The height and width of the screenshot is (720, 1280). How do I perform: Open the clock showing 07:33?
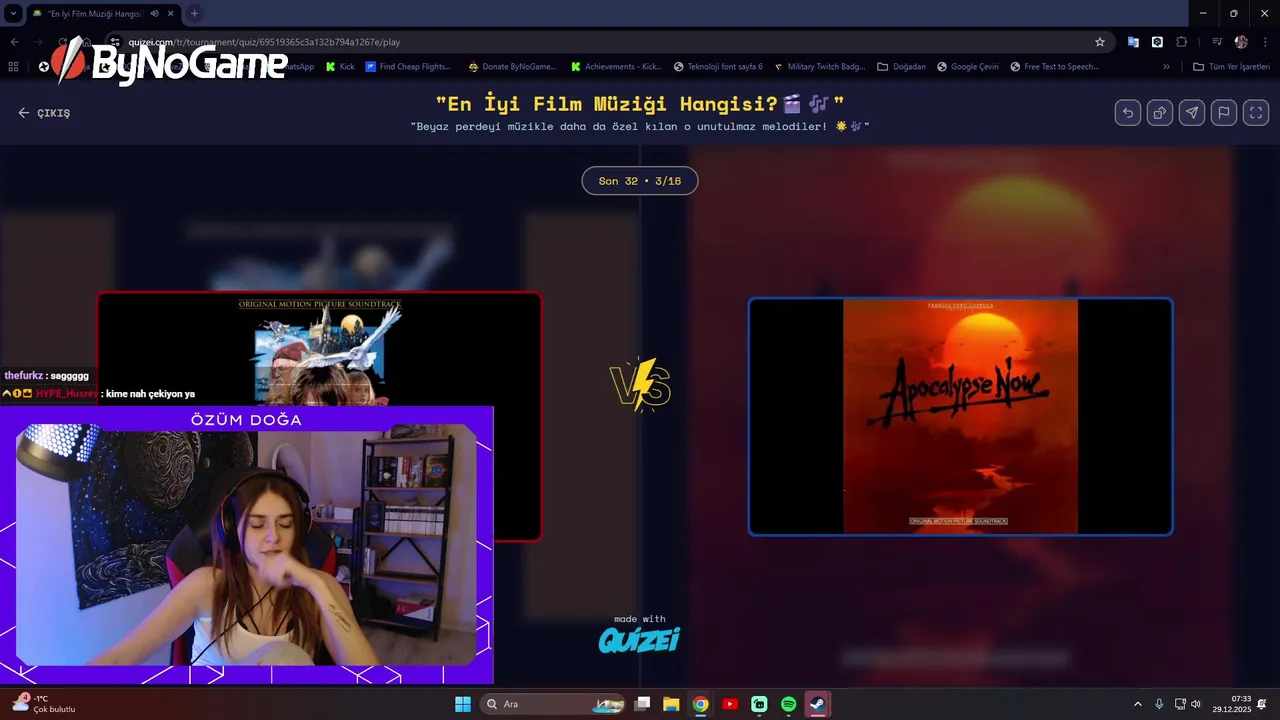[1231, 704]
